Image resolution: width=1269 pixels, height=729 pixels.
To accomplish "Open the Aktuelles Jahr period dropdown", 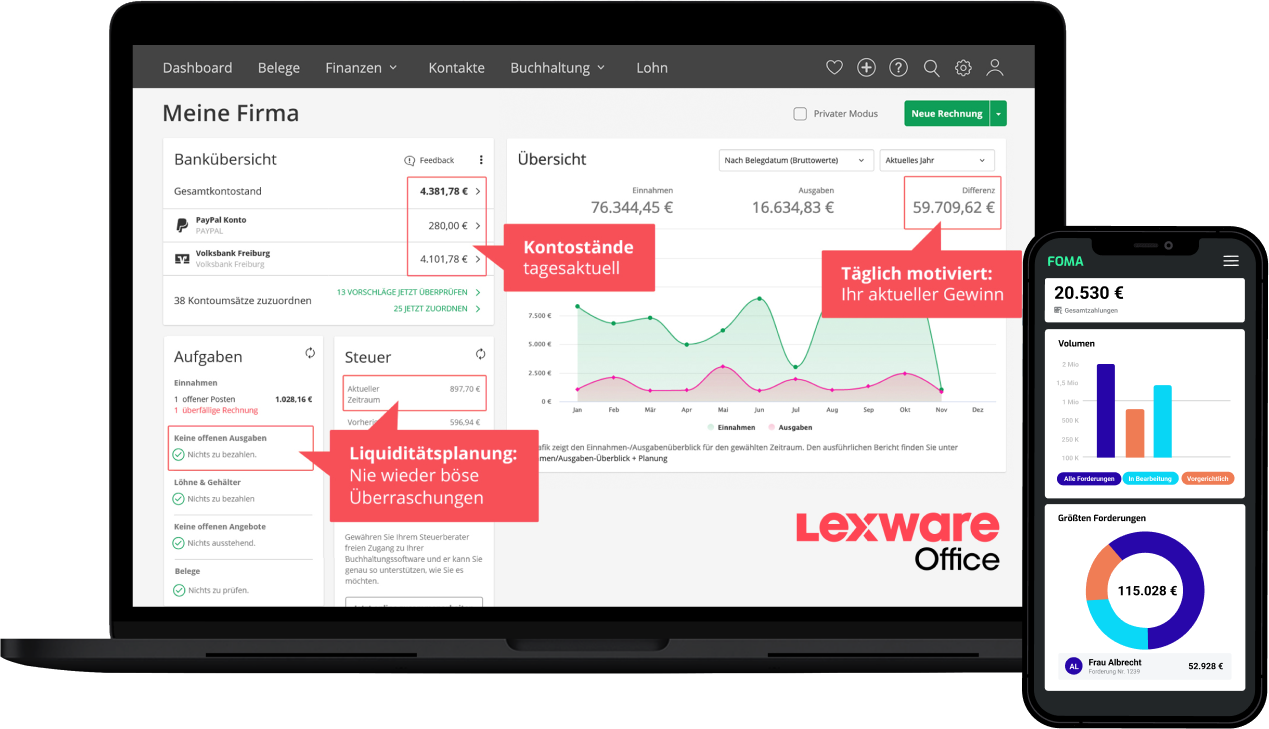I will pos(937,160).
